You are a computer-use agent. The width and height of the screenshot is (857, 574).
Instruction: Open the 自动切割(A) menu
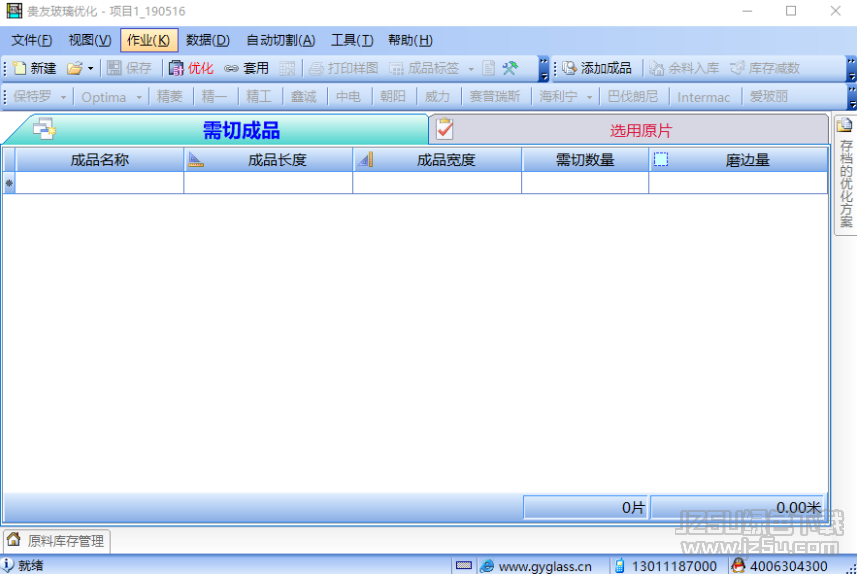281,40
